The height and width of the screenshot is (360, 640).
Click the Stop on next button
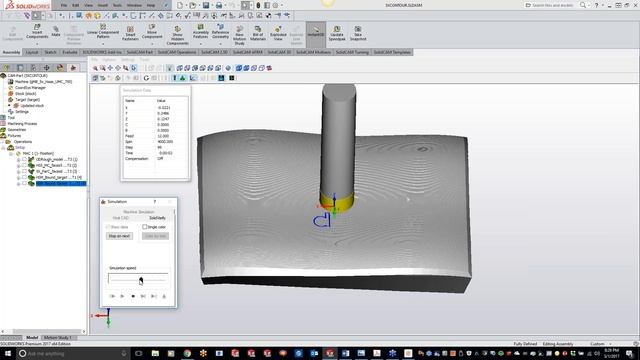click(120, 236)
